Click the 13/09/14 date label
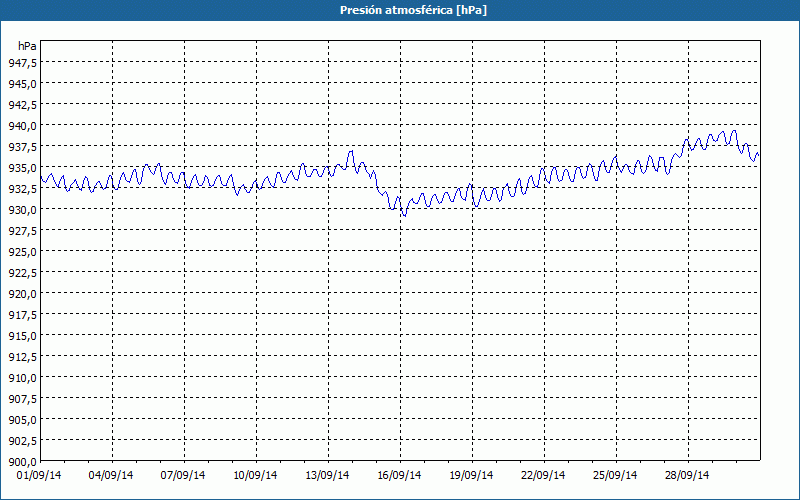800x500 pixels. click(x=327, y=475)
